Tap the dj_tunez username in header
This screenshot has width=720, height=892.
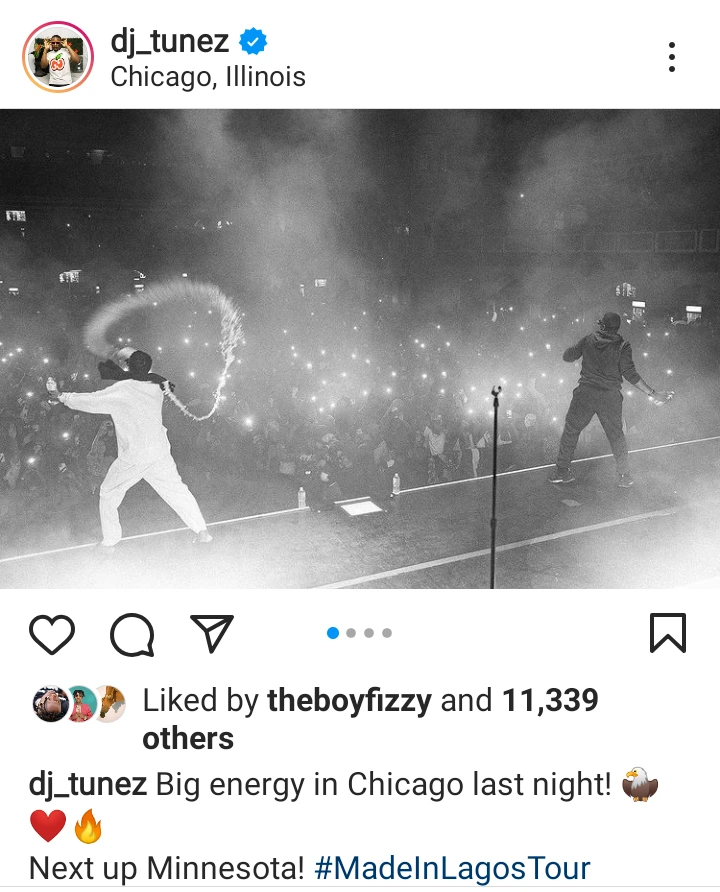coord(169,41)
